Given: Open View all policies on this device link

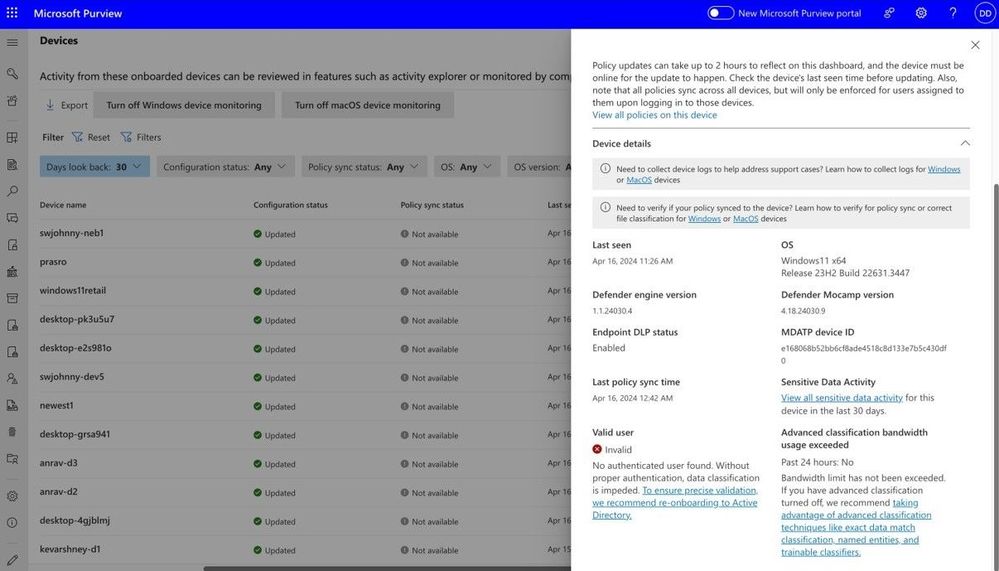Looking at the screenshot, I should coord(654,115).
